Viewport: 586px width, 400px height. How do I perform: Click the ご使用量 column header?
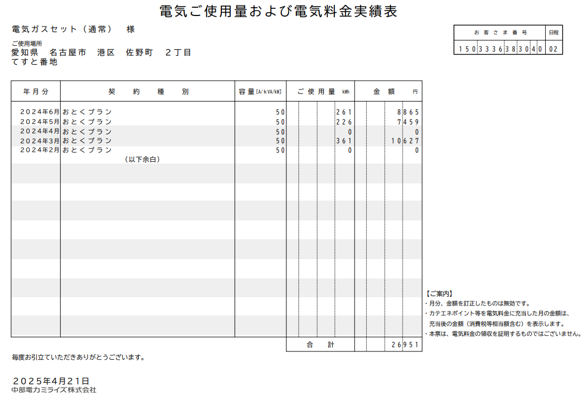[321, 91]
